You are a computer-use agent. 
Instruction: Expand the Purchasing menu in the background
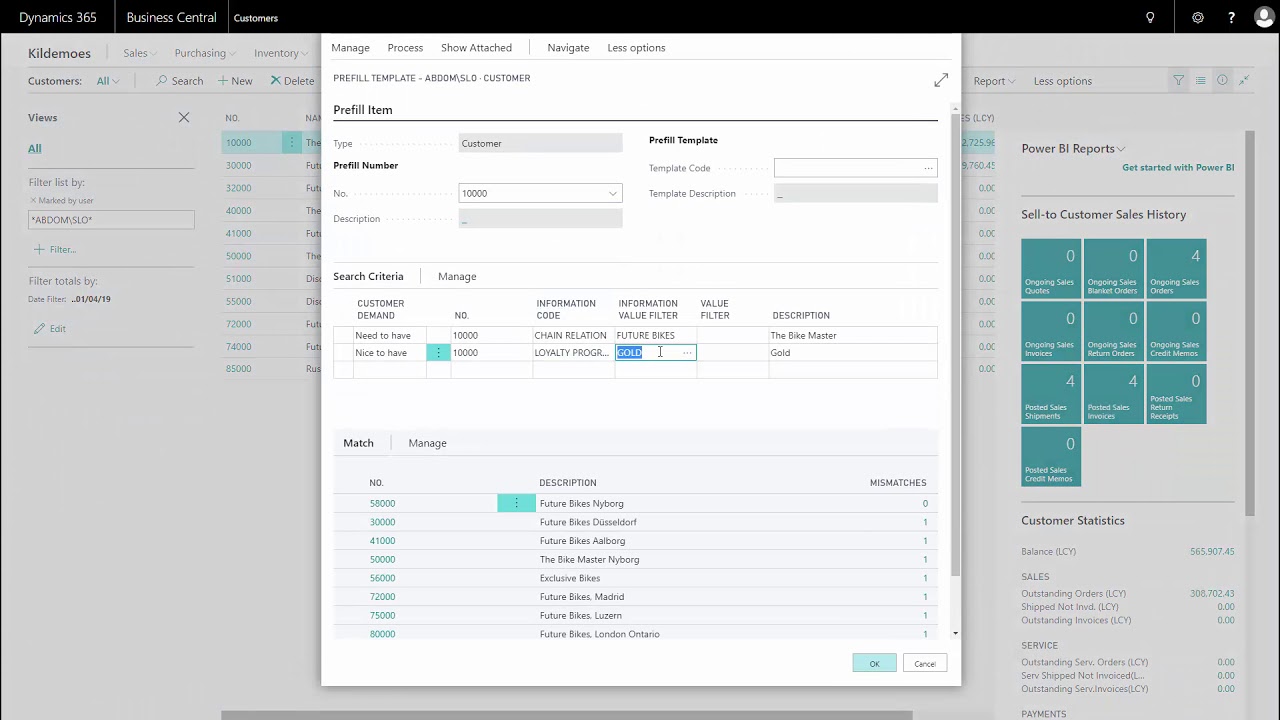click(205, 53)
